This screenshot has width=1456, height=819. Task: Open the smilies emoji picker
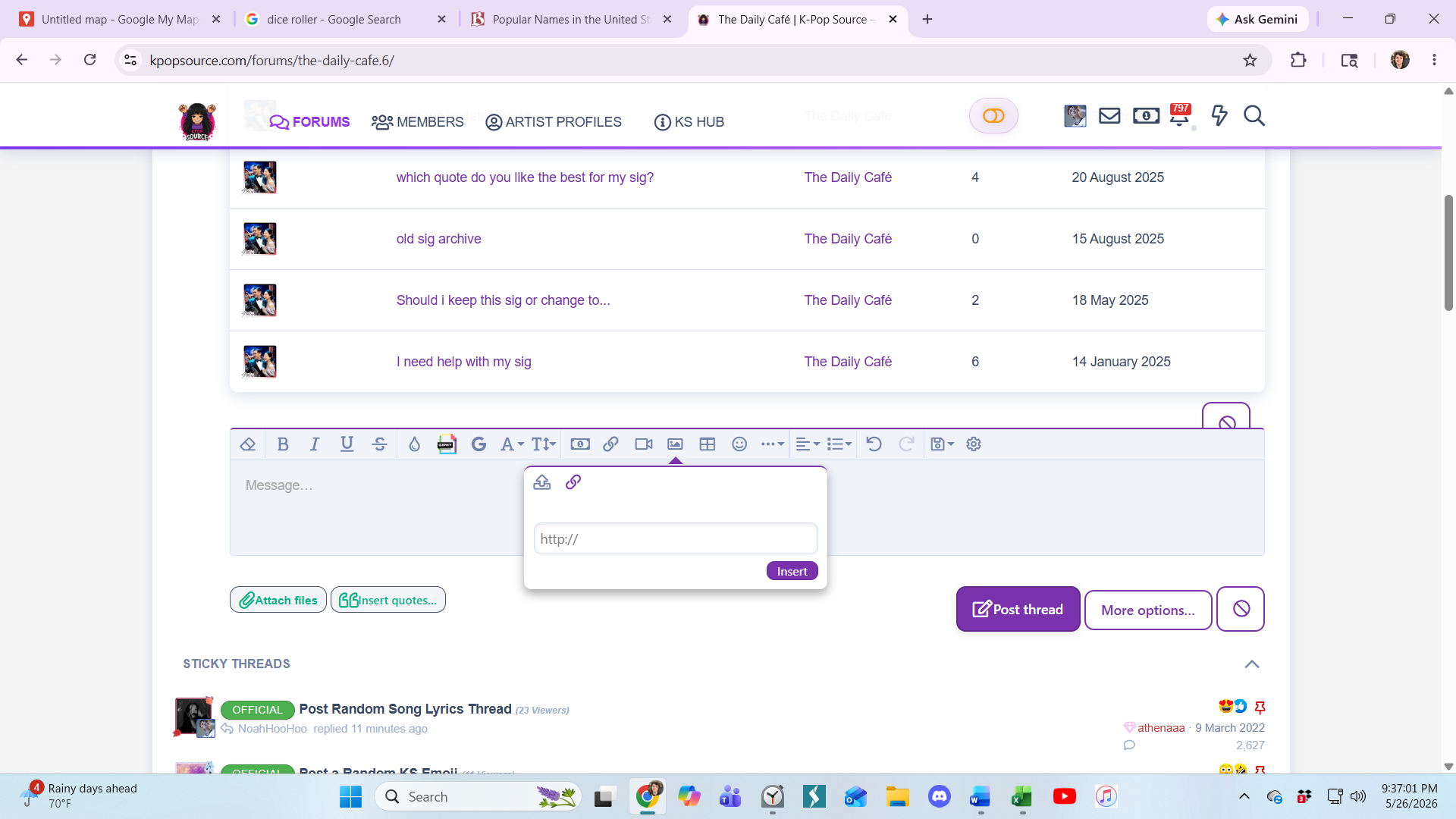point(739,444)
